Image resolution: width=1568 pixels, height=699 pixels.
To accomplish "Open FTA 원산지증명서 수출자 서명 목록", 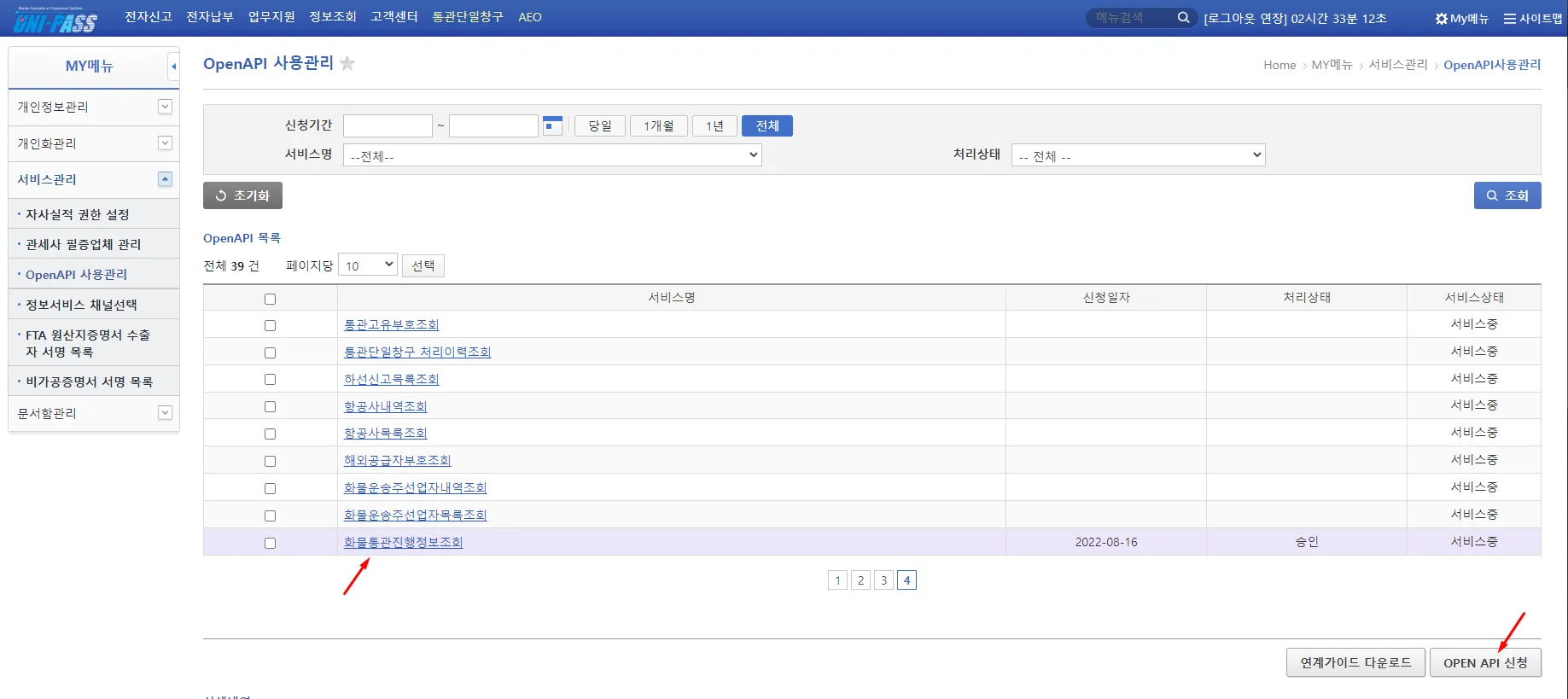I will pos(88,343).
